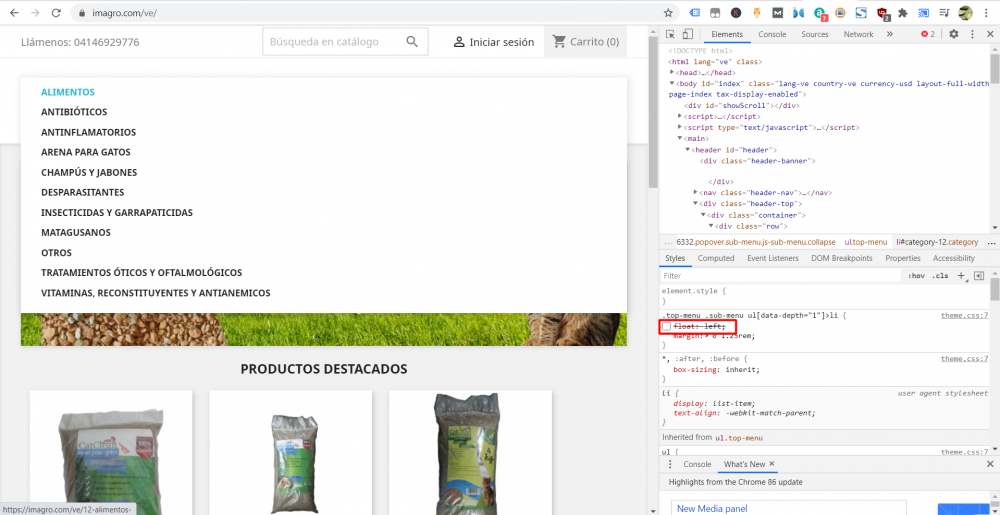1000x515 pixels.
Task: Click the Styles Filter input field
Action: pyautogui.click(x=781, y=276)
